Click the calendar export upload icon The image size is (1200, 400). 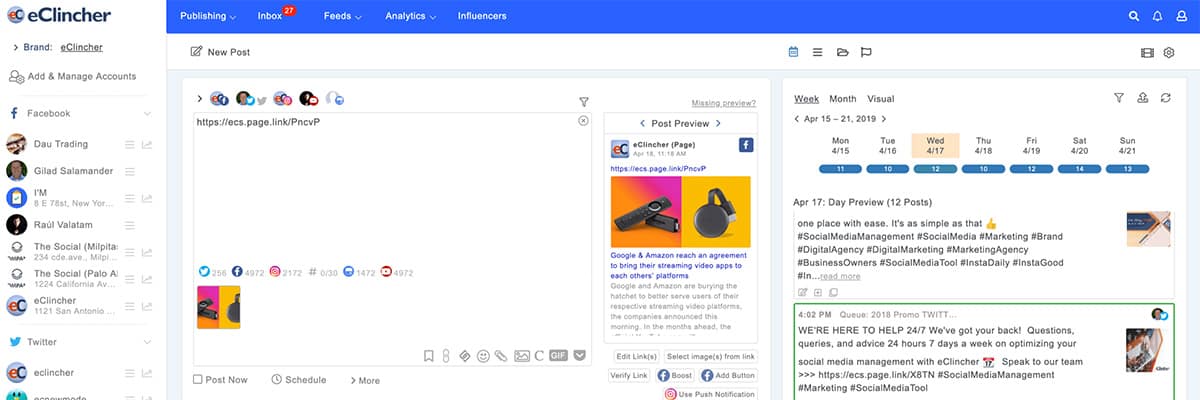pos(1143,98)
